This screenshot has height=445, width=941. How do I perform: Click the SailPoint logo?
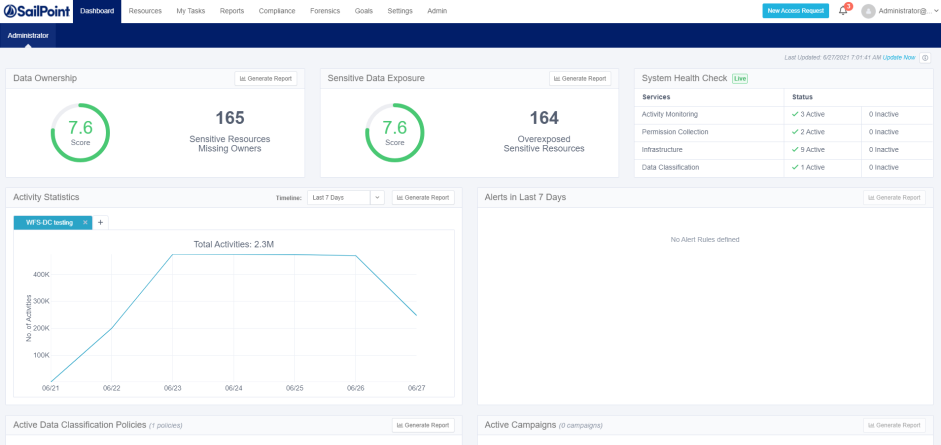click(x=35, y=11)
